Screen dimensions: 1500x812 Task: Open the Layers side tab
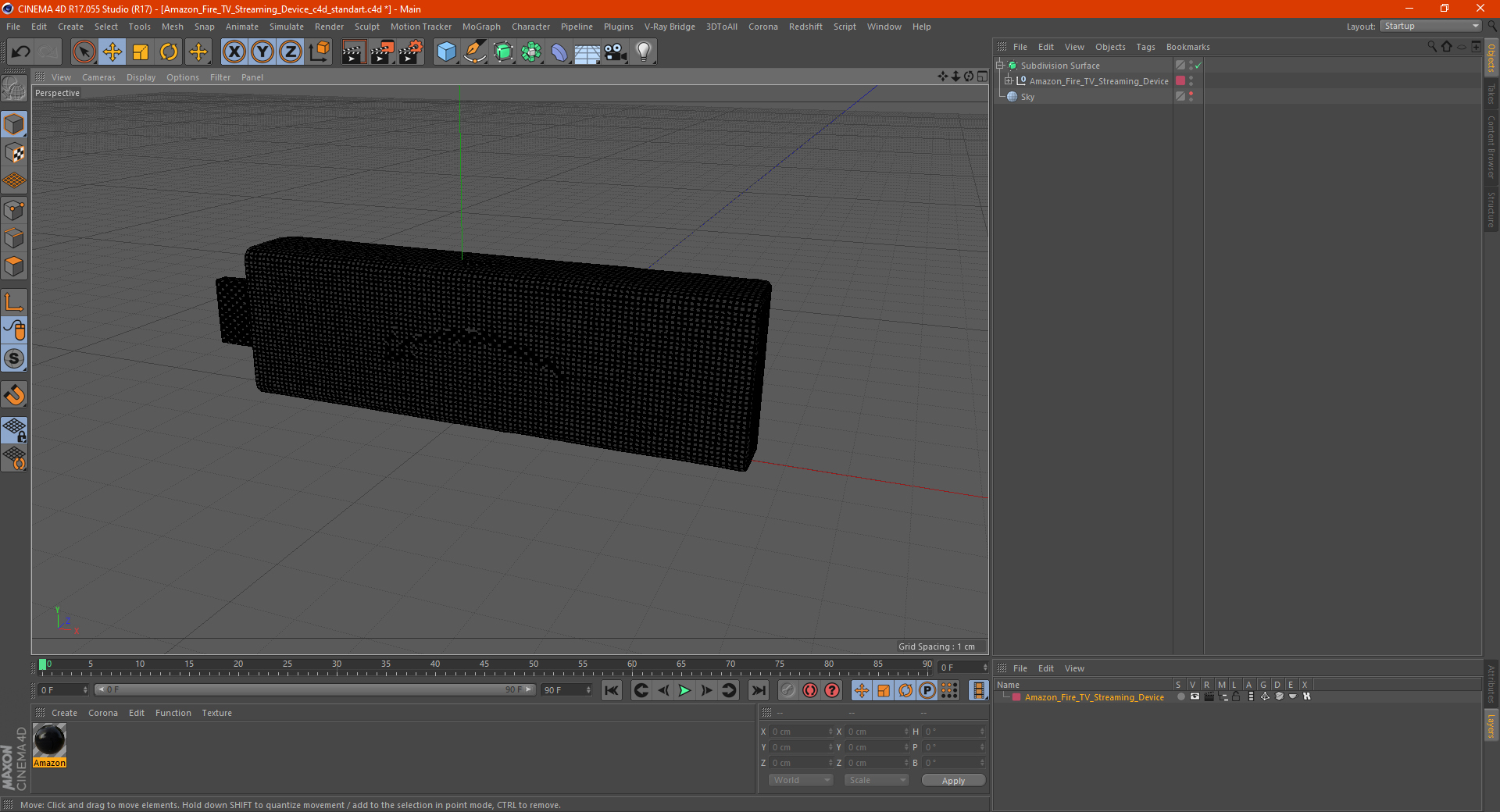click(1491, 726)
